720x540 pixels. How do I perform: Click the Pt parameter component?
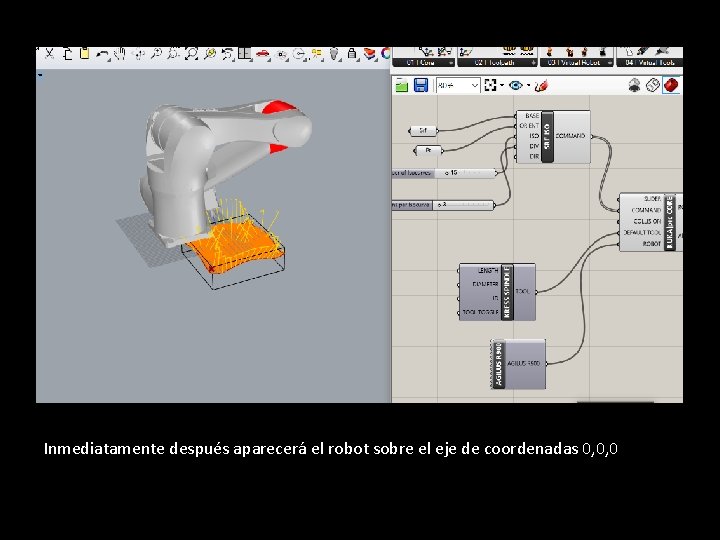click(x=428, y=150)
